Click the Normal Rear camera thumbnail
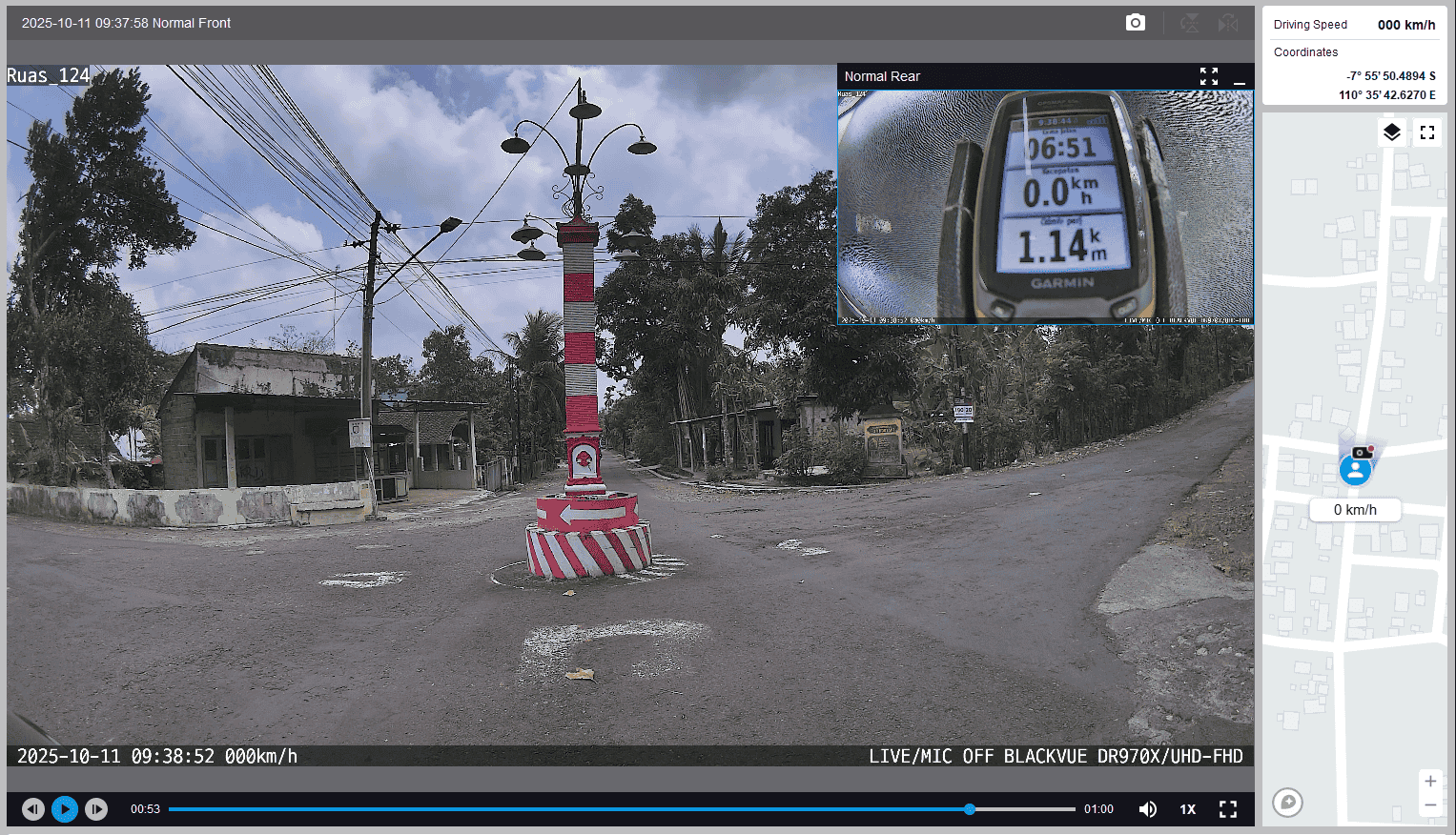 tap(1045, 207)
